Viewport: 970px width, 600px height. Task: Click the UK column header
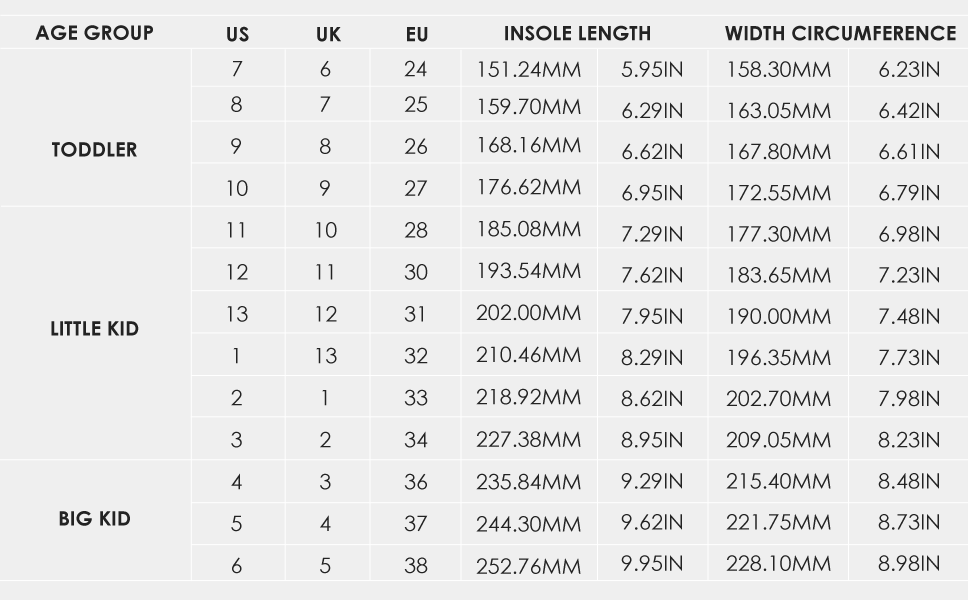click(x=328, y=35)
